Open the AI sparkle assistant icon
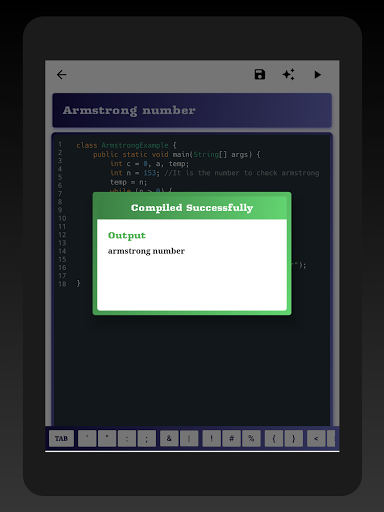 pyautogui.click(x=288, y=74)
